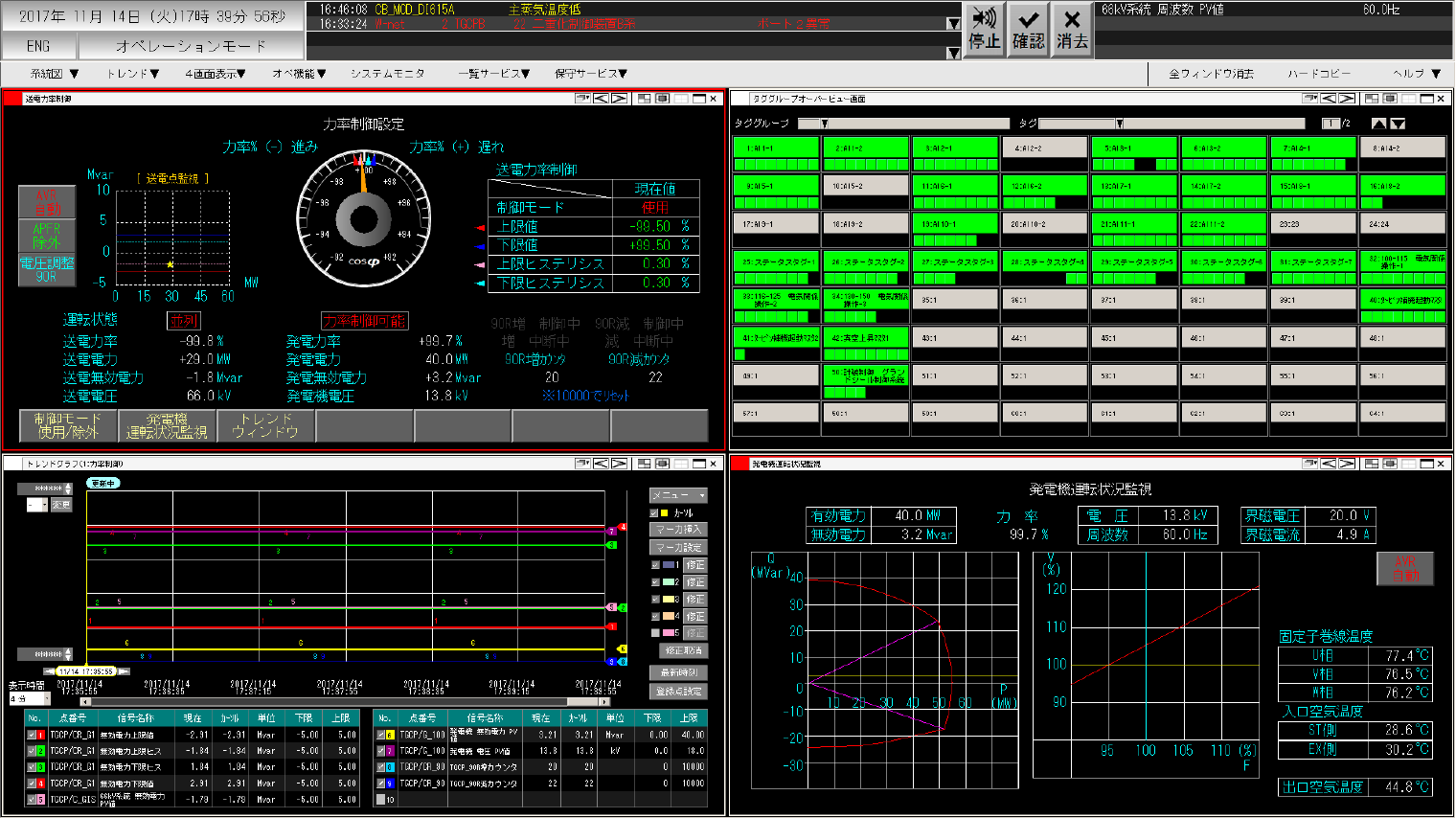Image resolution: width=1456 pixels, height=818 pixels.
Task: Click tile-windows icon in トレンドグラフ title bar
Action: 645,464
